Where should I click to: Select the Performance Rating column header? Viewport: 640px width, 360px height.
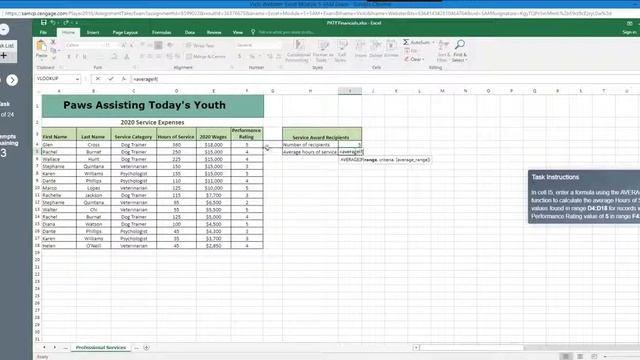[x=247, y=134]
